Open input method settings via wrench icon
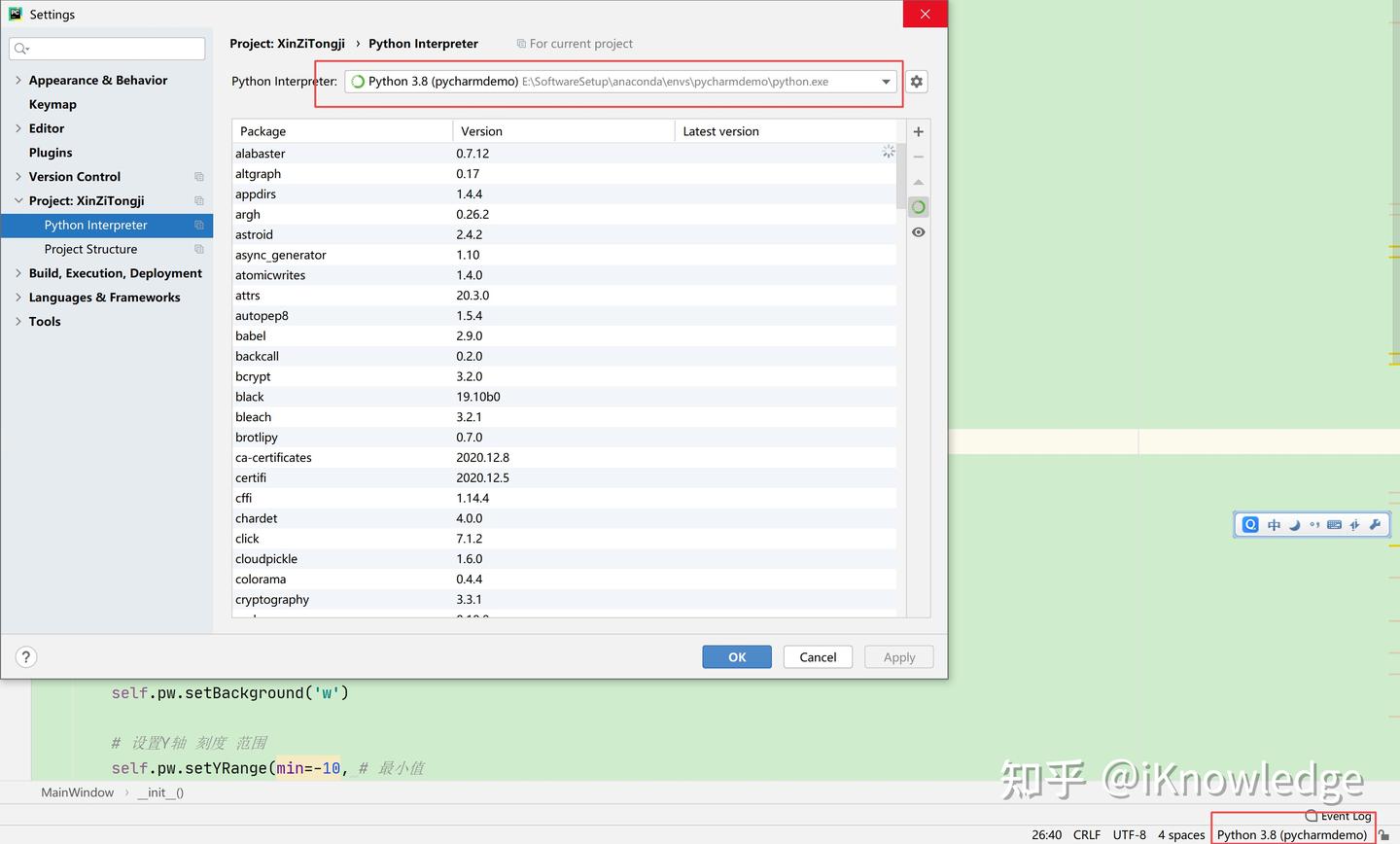 click(1375, 524)
